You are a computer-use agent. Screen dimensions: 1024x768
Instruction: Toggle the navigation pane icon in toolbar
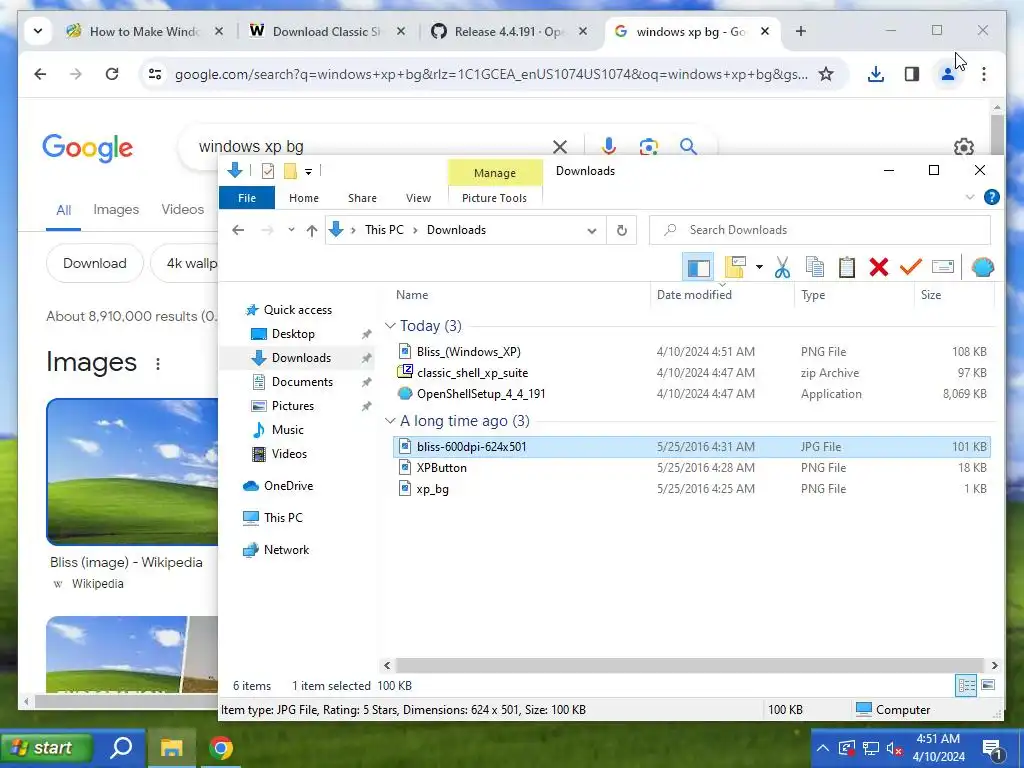point(698,266)
